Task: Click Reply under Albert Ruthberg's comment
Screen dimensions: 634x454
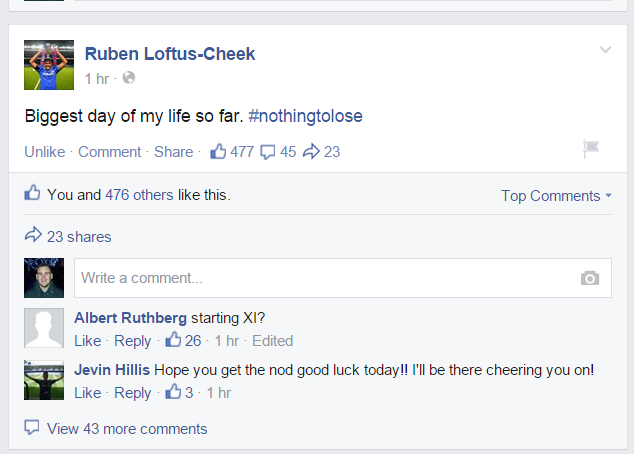Action: (133, 341)
